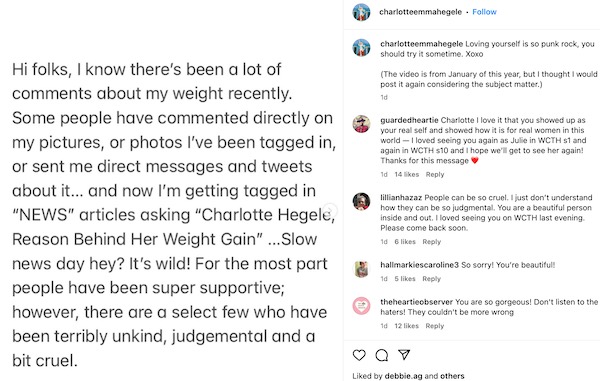This screenshot has height=381, width=600.
Task: Reply to theheartieobserver's comment
Action: pyautogui.click(x=435, y=326)
